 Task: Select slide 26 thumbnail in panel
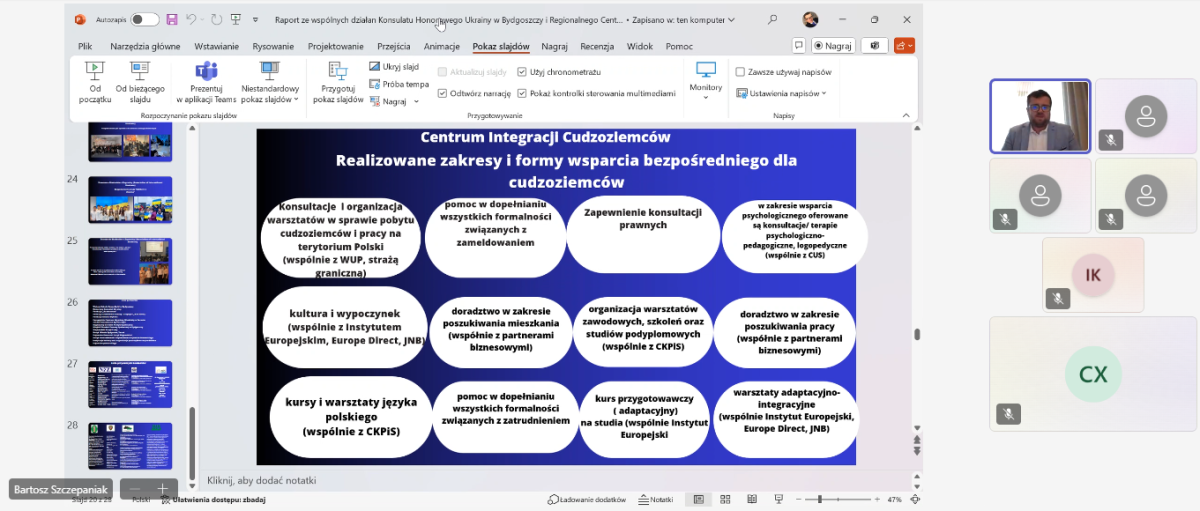[130, 322]
